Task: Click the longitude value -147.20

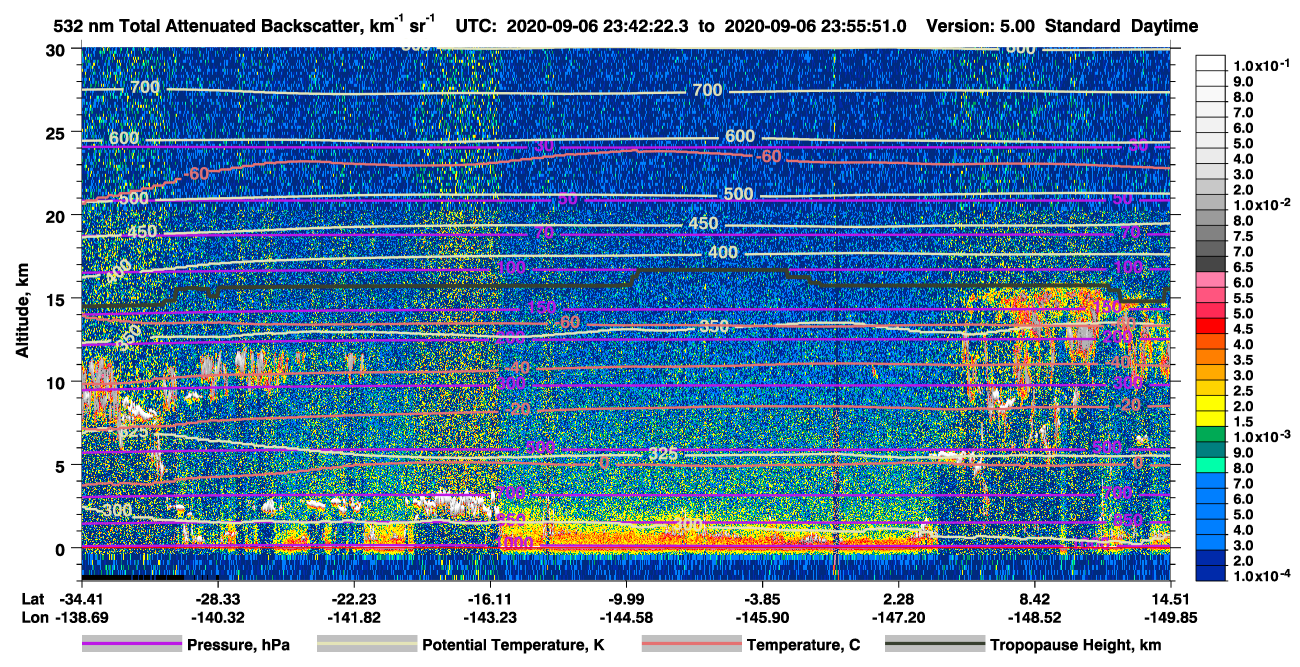Action: (x=899, y=617)
